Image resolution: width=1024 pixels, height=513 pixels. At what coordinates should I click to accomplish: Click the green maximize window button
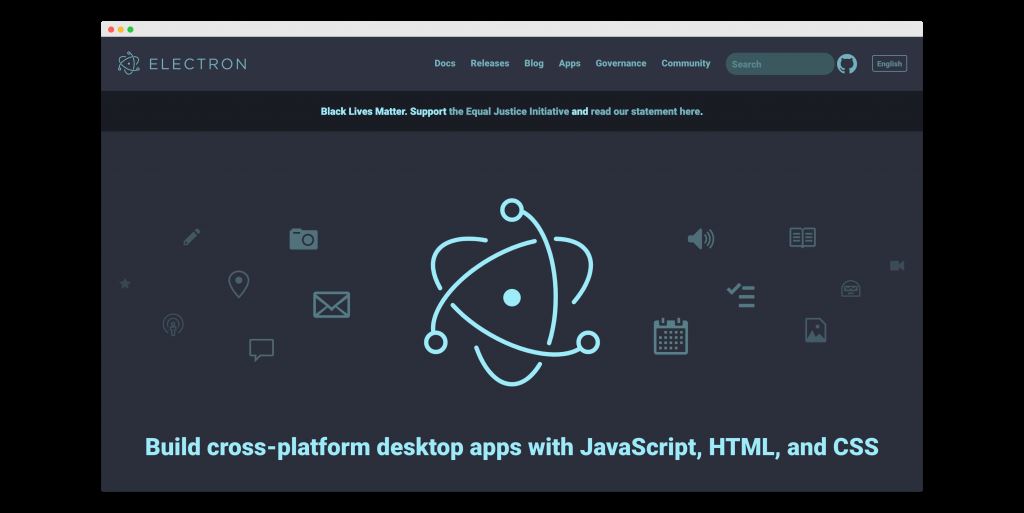[x=131, y=29]
